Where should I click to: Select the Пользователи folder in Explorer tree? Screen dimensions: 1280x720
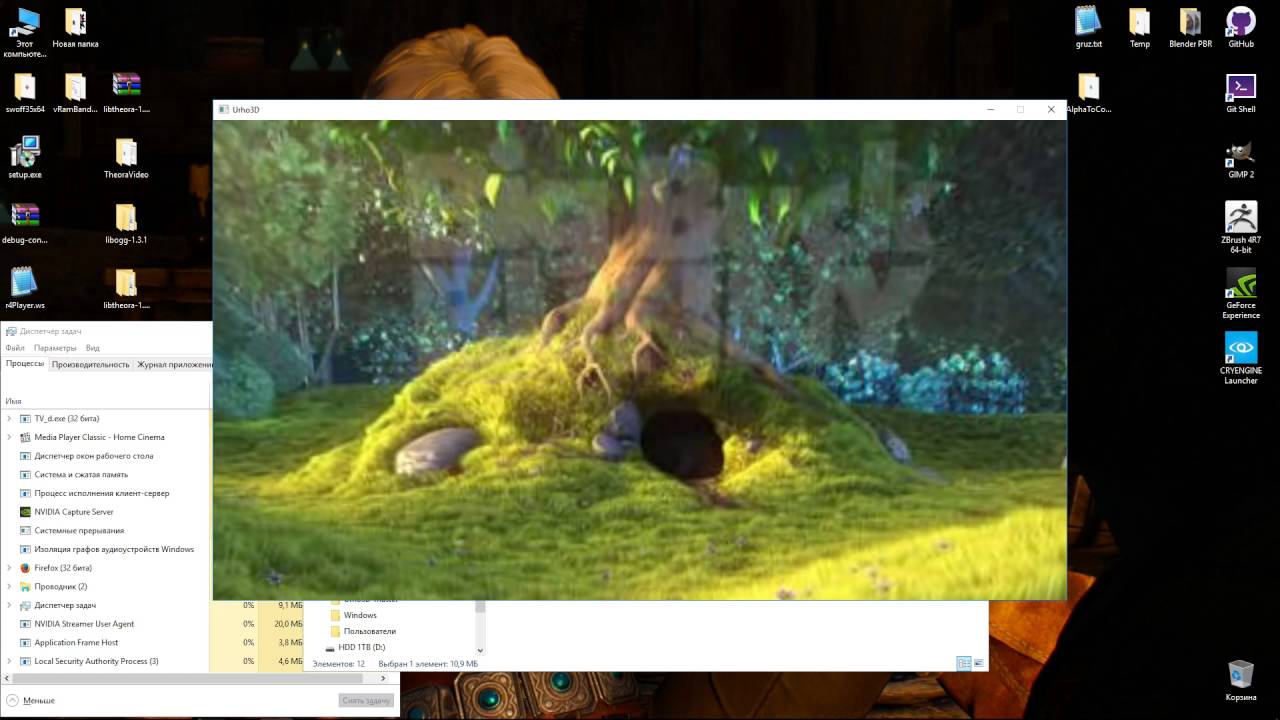369,631
